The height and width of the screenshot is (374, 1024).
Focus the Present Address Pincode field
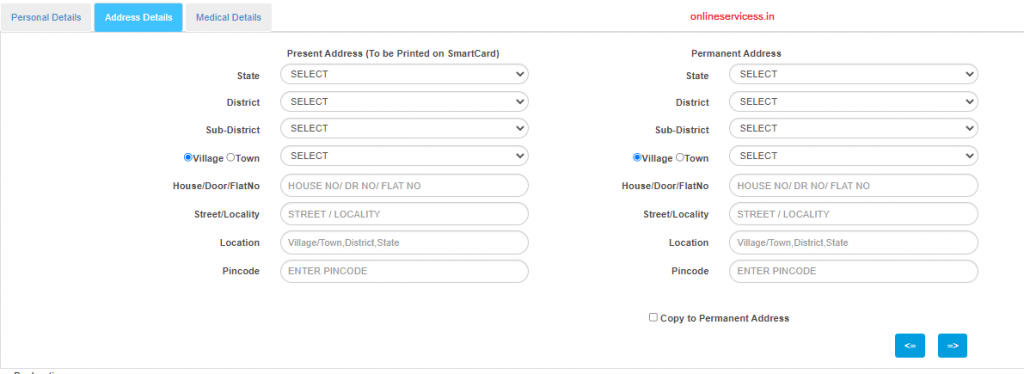[x=404, y=271]
